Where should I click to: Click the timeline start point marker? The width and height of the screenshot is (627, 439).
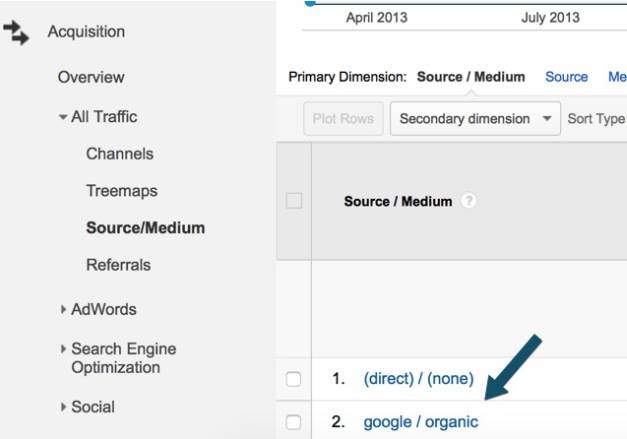click(x=310, y=2)
